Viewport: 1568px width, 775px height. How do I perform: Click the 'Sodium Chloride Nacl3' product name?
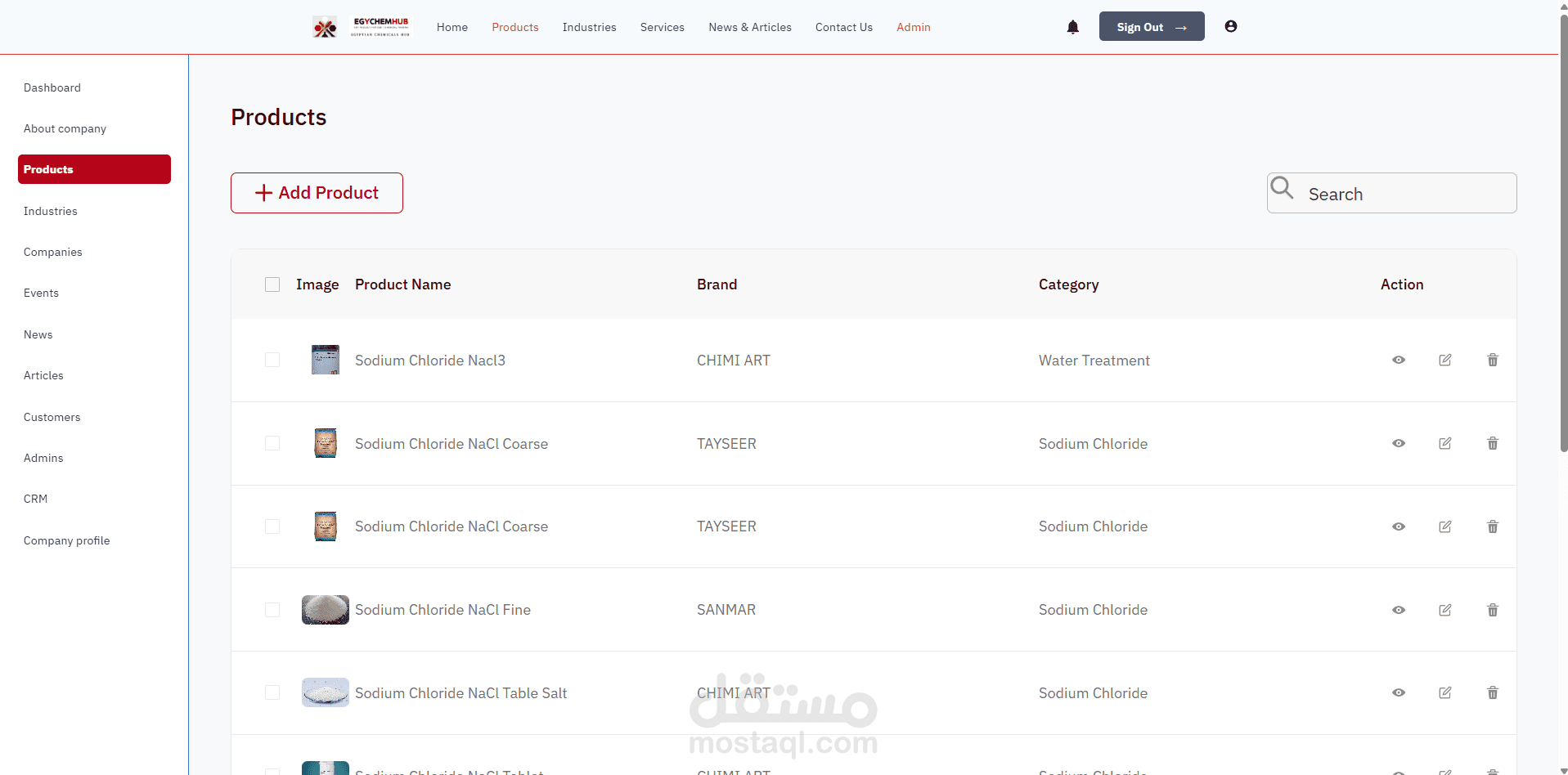click(x=430, y=361)
